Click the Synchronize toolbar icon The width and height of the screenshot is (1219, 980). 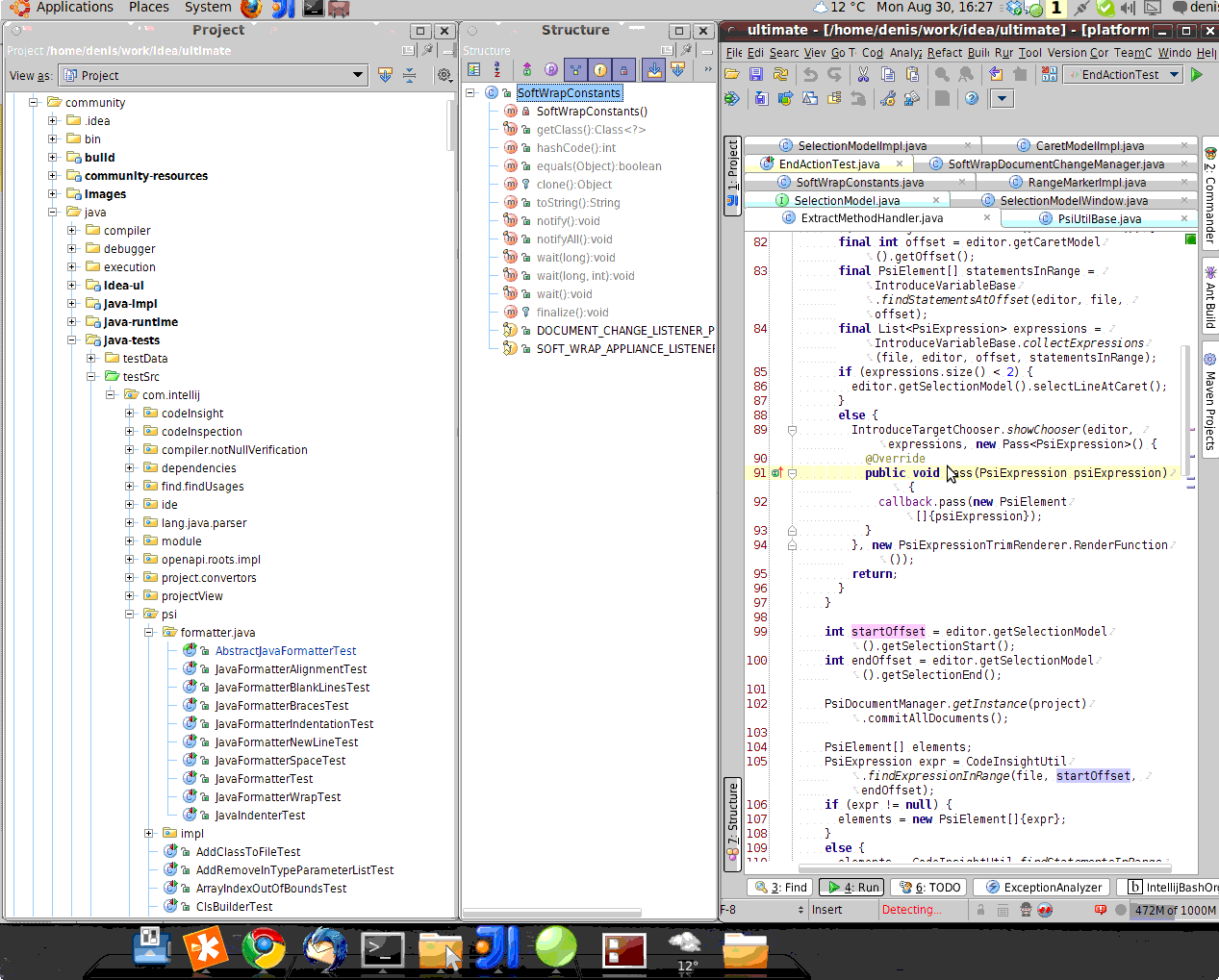pyautogui.click(x=780, y=74)
